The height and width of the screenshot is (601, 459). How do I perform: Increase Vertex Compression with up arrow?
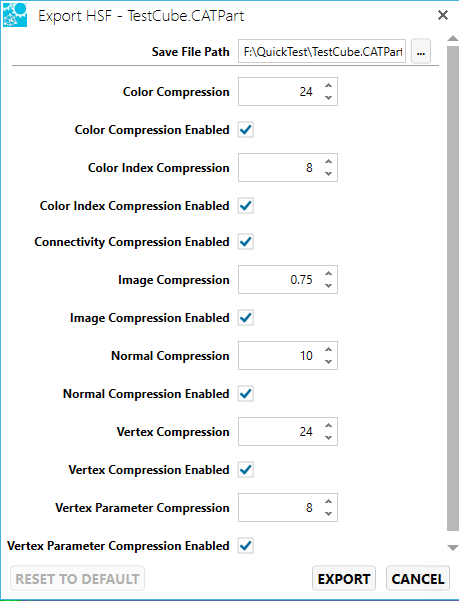(x=328, y=425)
